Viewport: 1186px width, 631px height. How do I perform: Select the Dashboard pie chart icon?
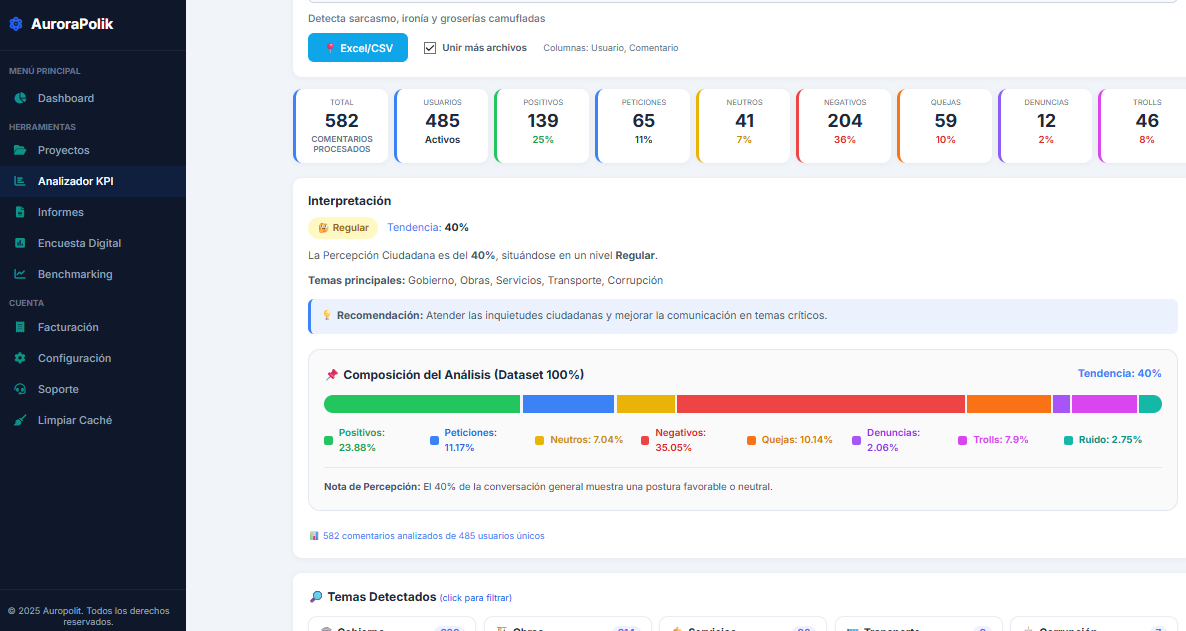tap(19, 99)
